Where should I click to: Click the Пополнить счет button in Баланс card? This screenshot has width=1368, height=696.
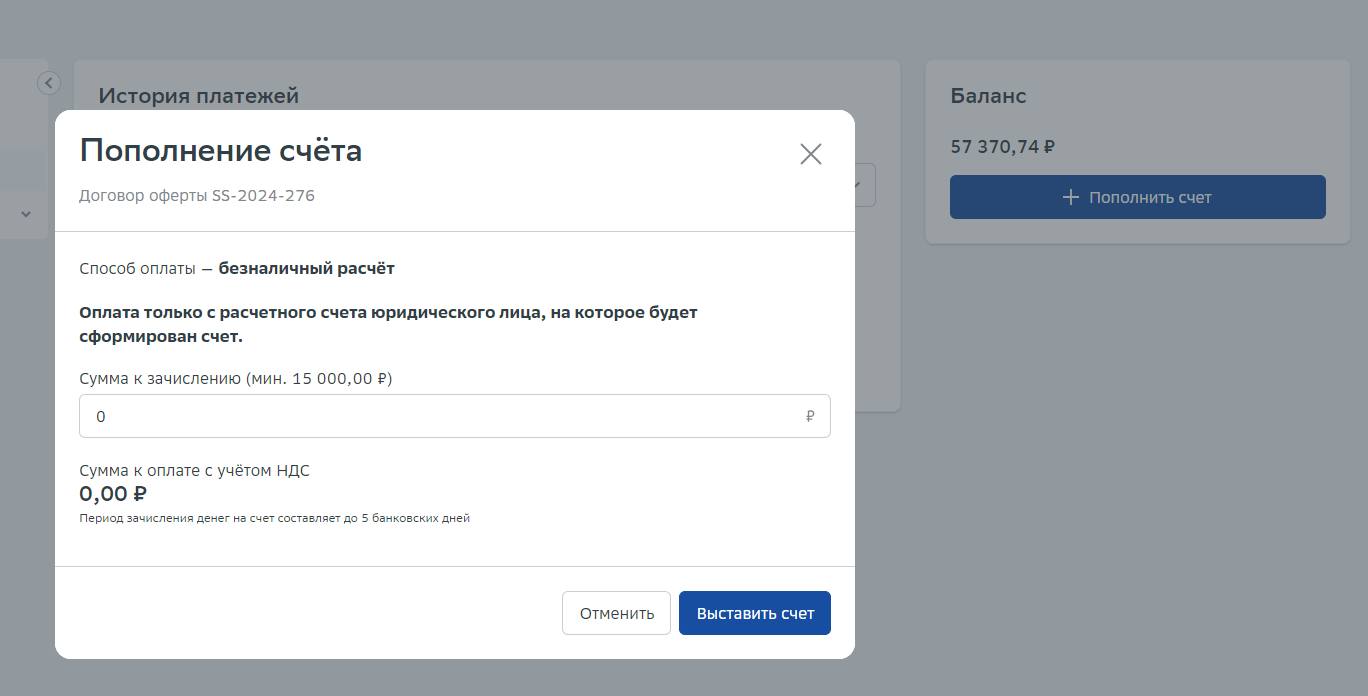point(1138,197)
